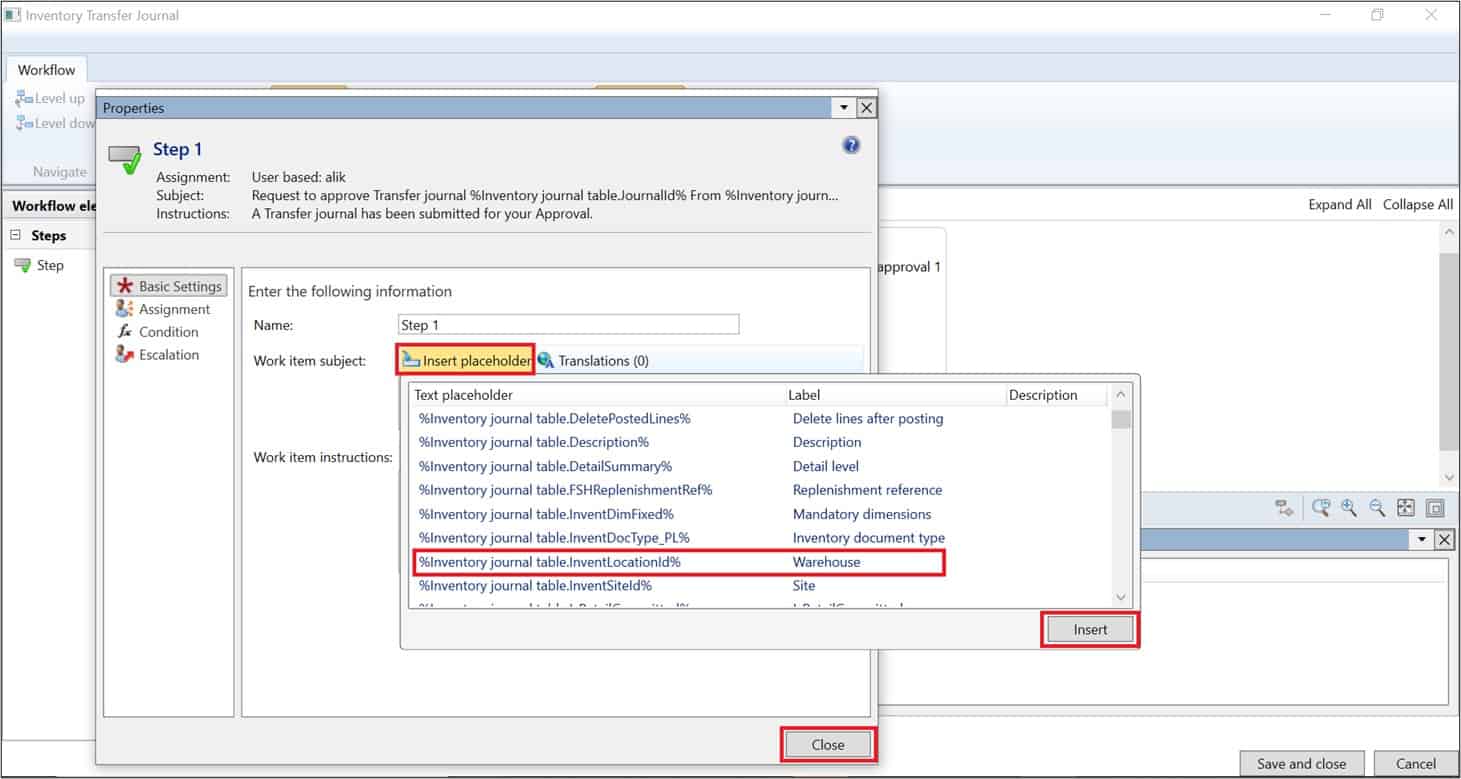
Task: Click the overview pane icon on canvas toolbar
Action: (1436, 508)
